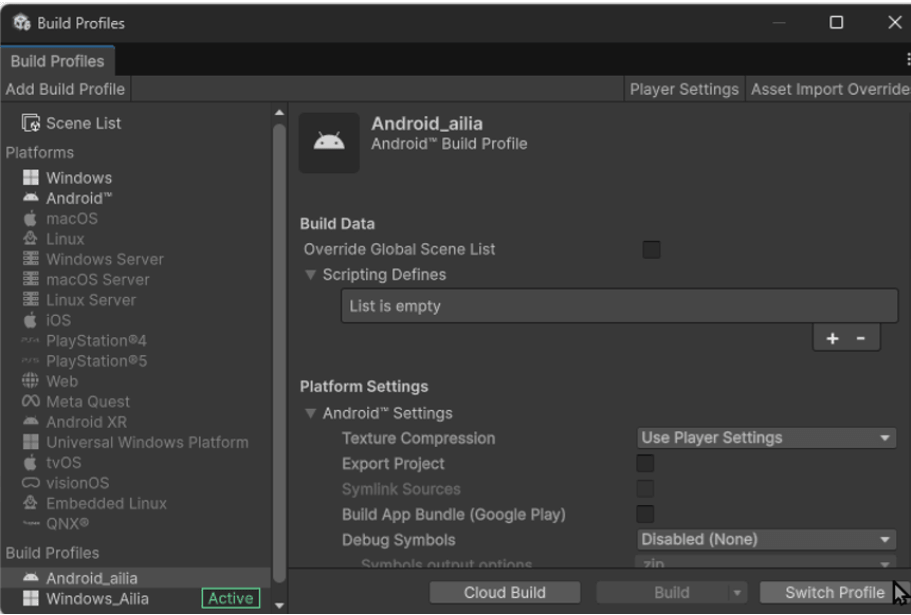Screen dimensions: 911x615
Task: Select the visionOS headset icon
Action: (x=31, y=482)
